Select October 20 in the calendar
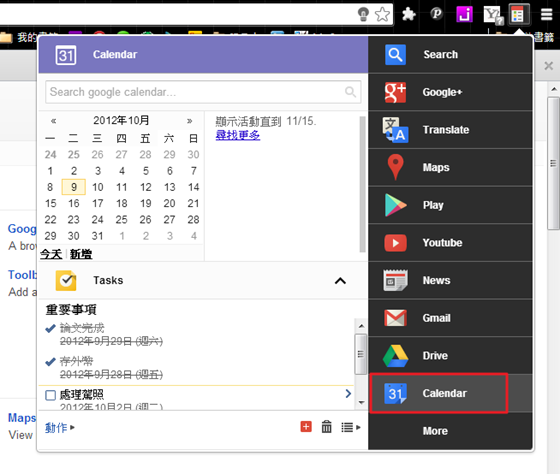The image size is (560, 474). (x=169, y=203)
